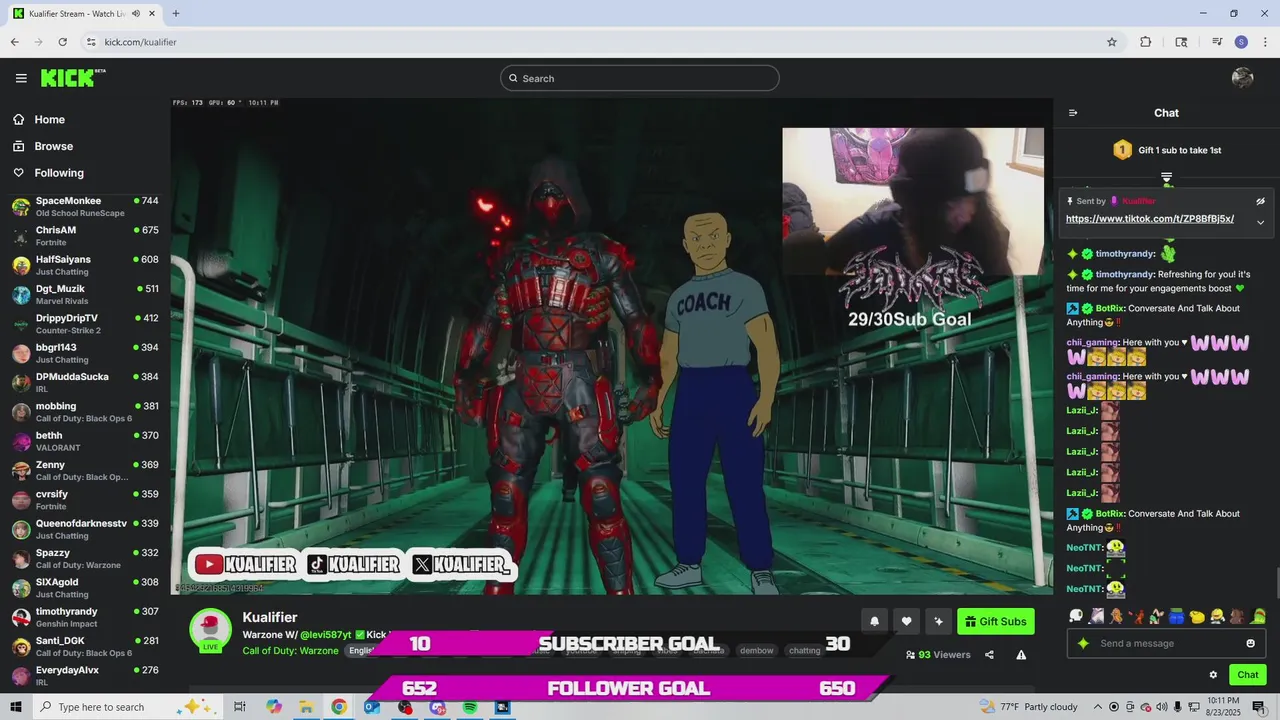Click the green frog emote in quick emote bar
Viewport: 1280px width, 720px height.
coord(1258,616)
